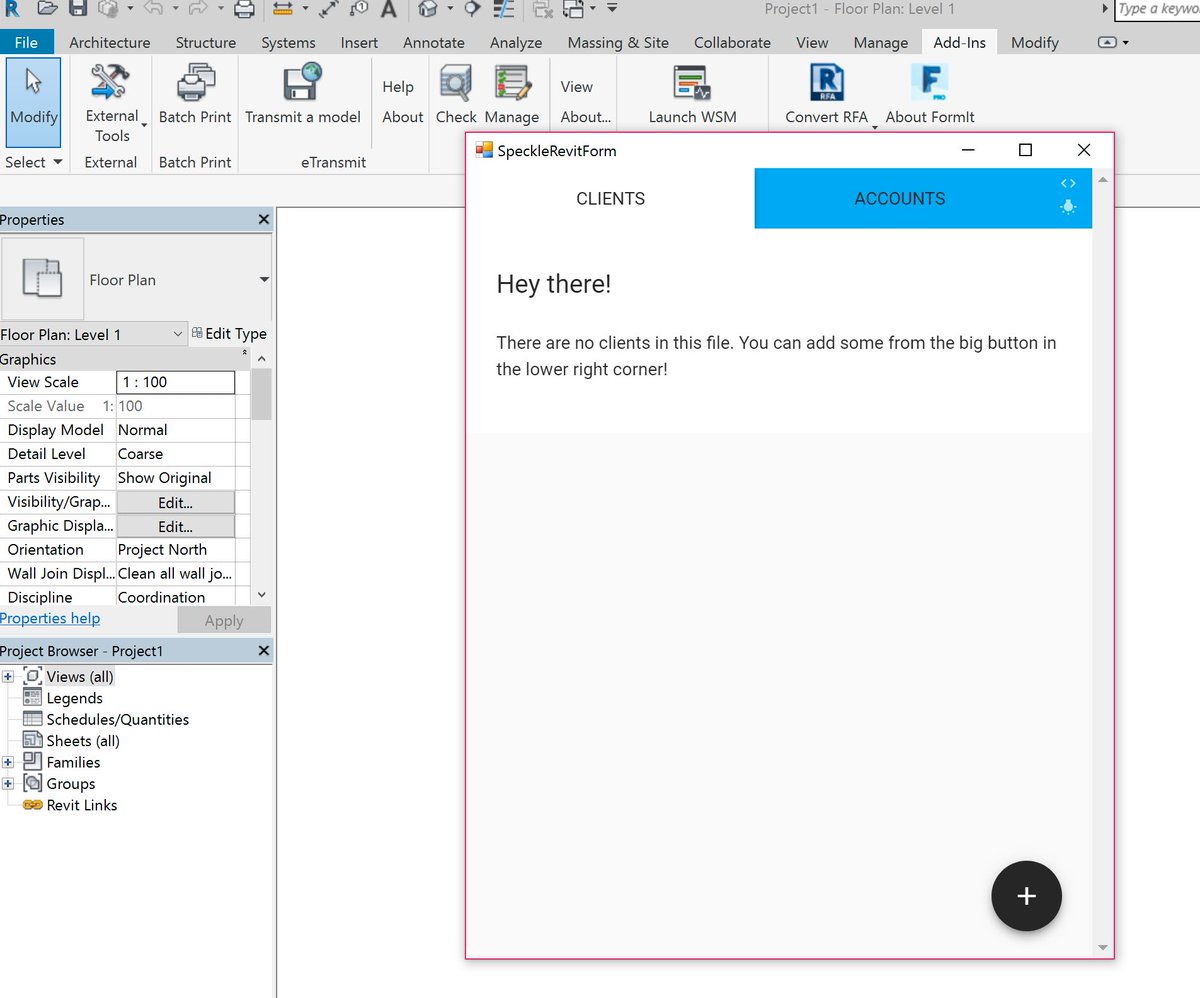Select Revit Links in Project Browser

82,805
